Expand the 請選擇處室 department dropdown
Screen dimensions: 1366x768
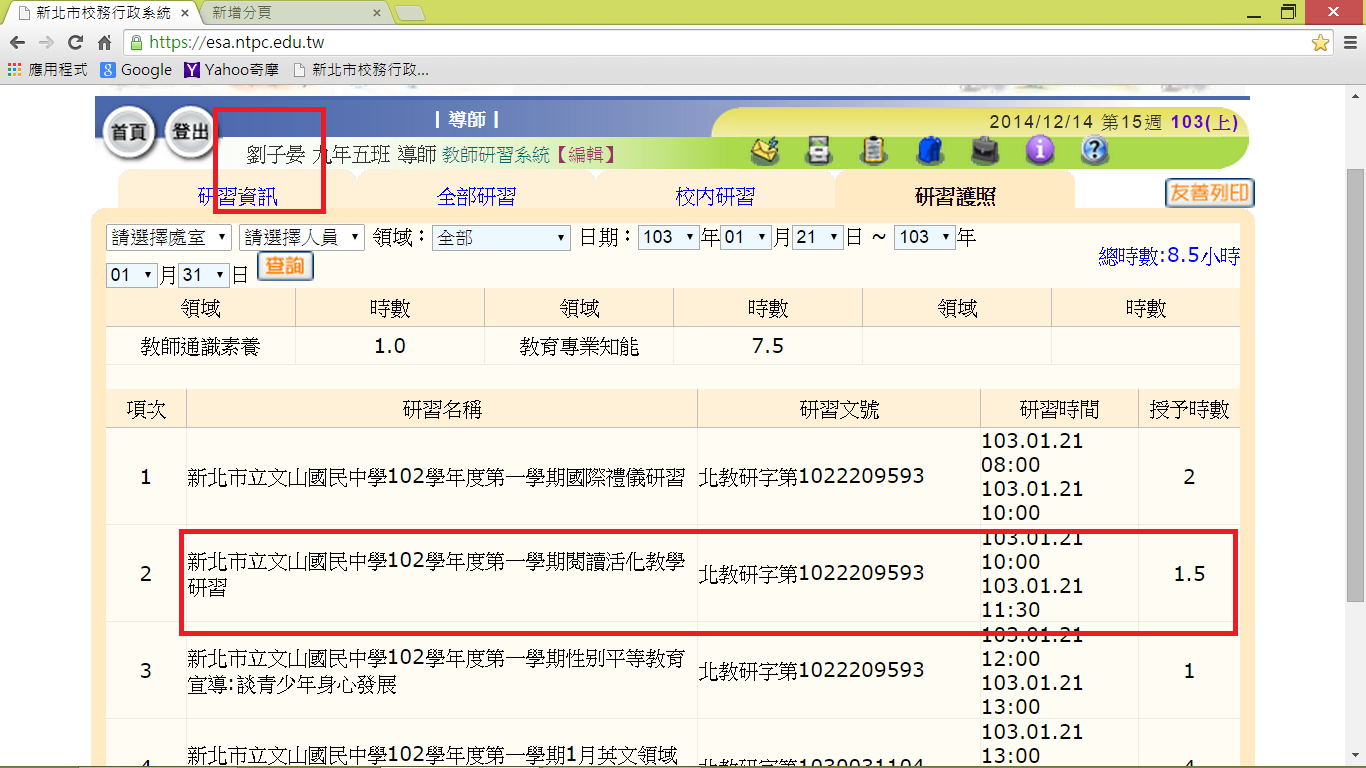point(168,237)
